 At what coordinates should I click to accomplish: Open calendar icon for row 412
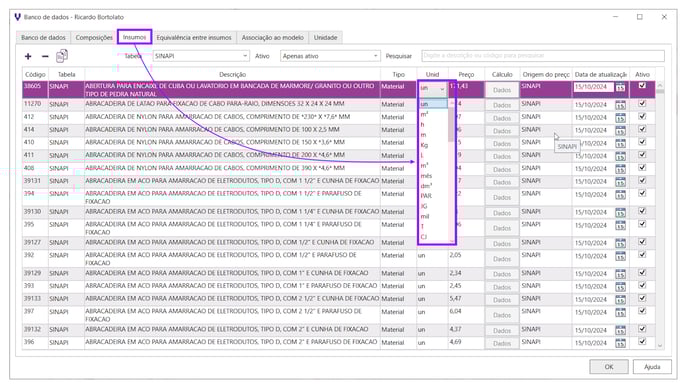click(620, 118)
